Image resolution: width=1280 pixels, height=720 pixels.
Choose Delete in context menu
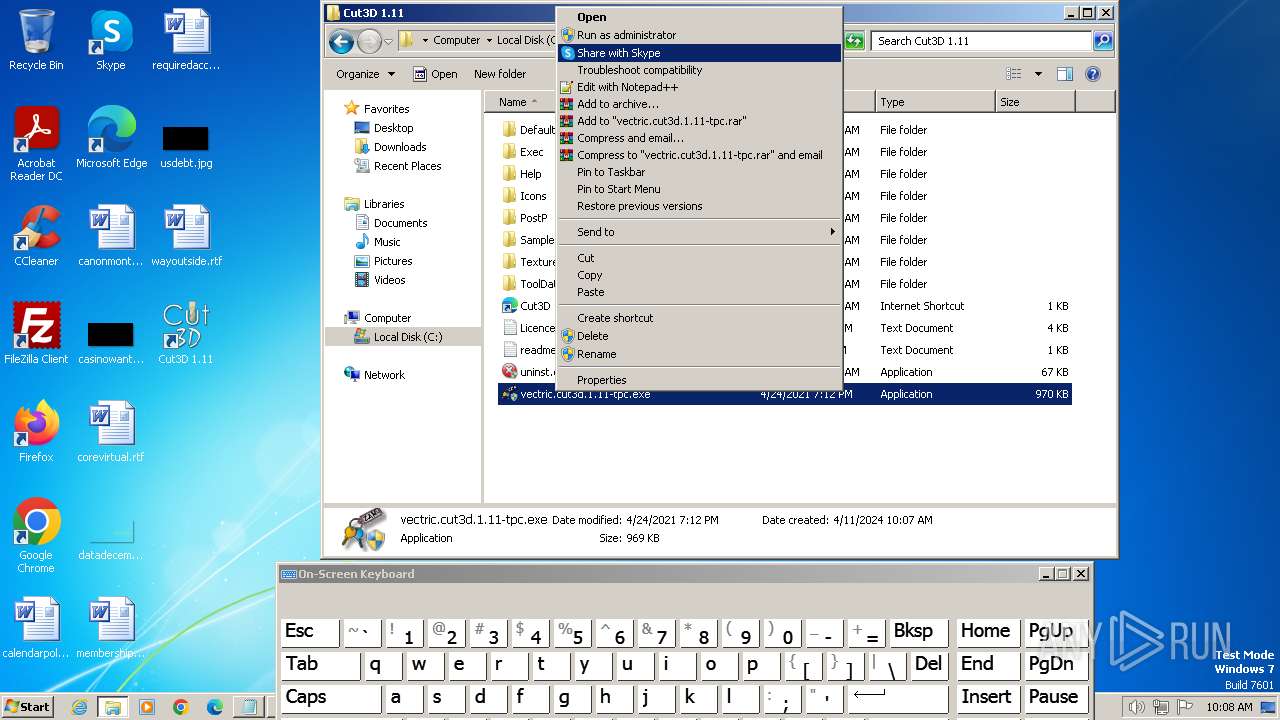[699, 336]
